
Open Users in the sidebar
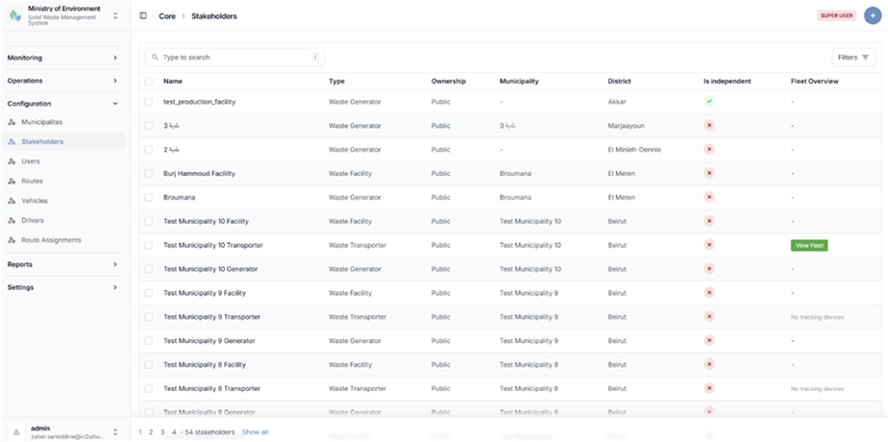pyautogui.click(x=31, y=162)
